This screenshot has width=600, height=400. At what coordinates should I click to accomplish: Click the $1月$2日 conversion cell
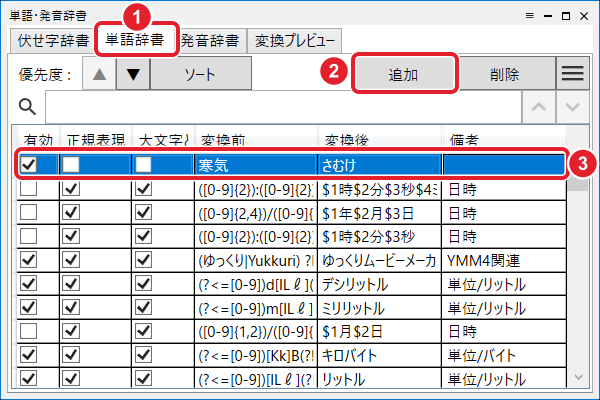click(x=380, y=331)
